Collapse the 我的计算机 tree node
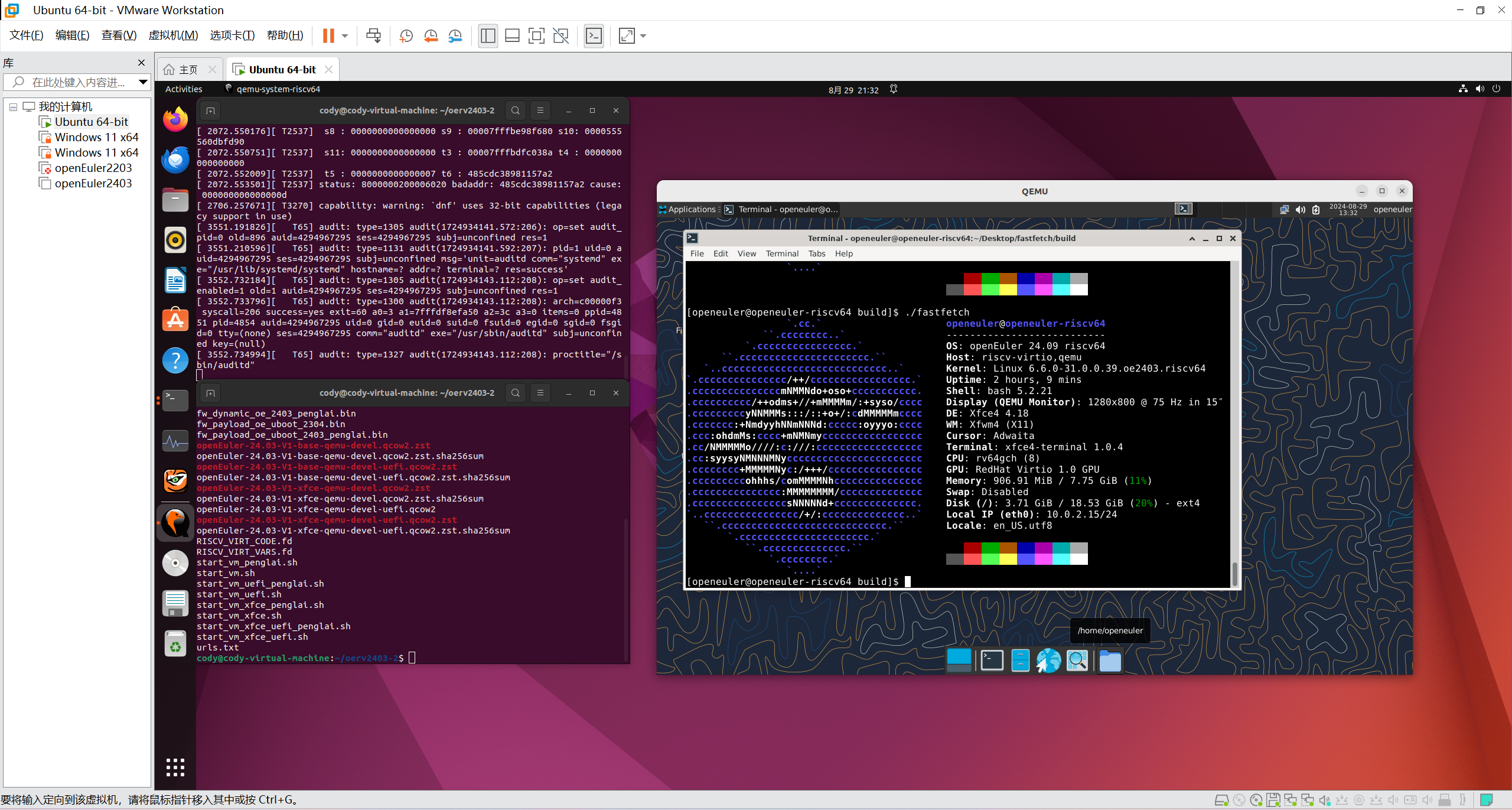The width and height of the screenshot is (1512, 810). pyautogui.click(x=13, y=107)
